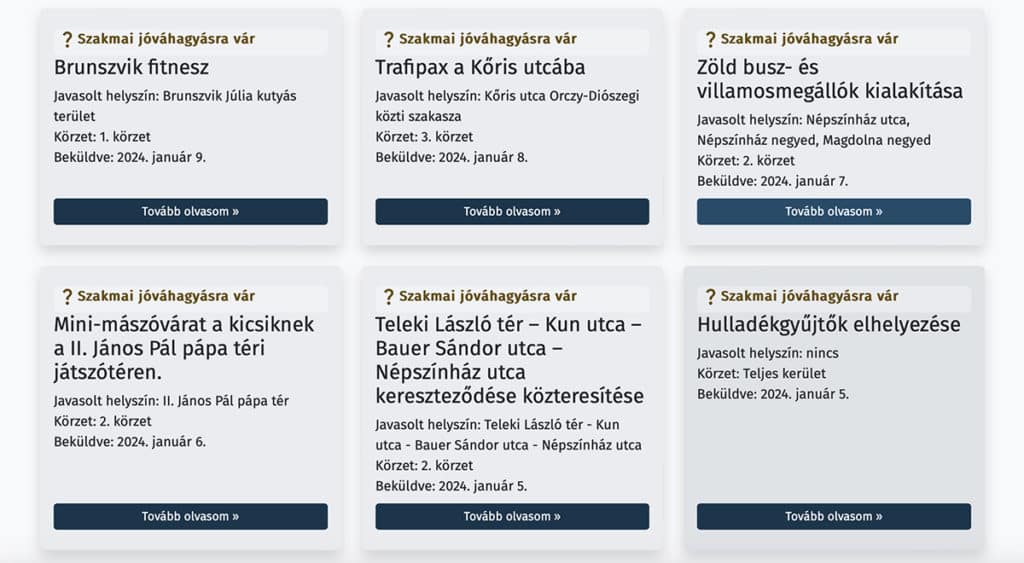
Task: Click question mark icon on Hulladékgyűjtők card
Action: click(x=711, y=297)
